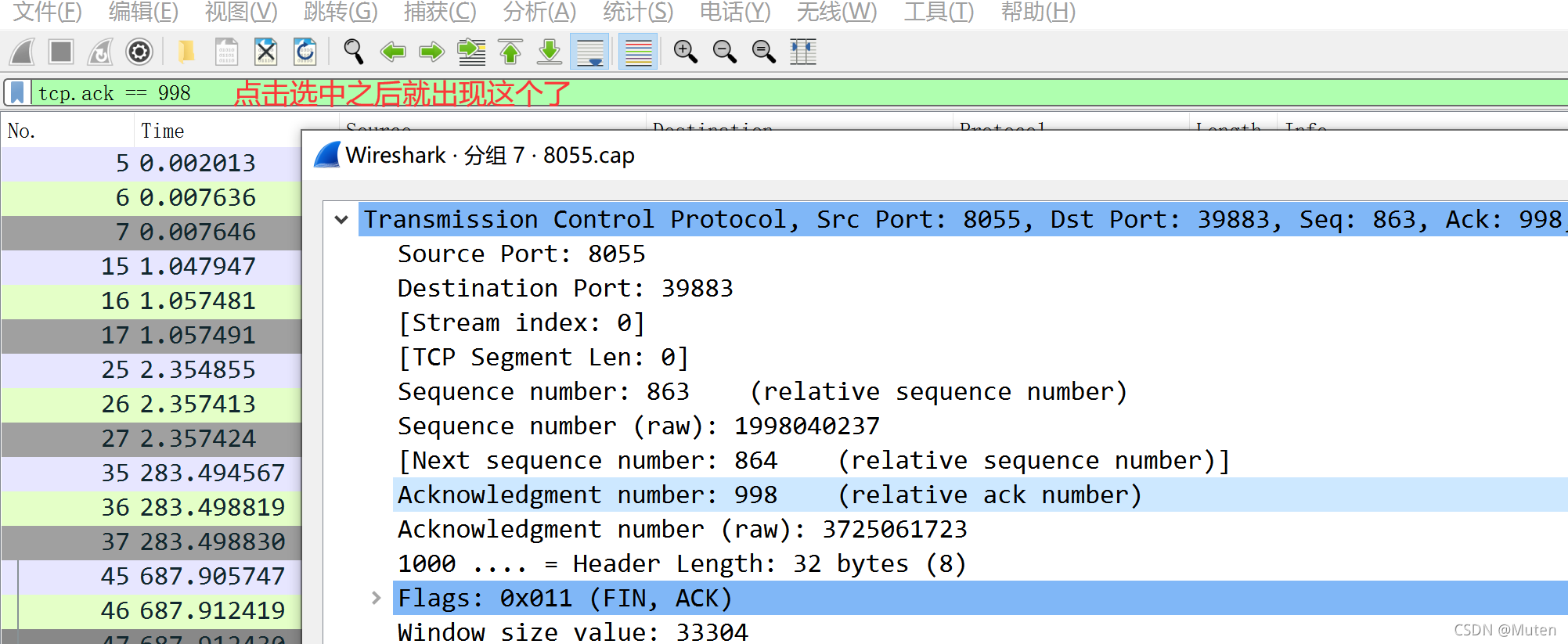Select the Destination Port: 39883 field
This screenshot has width=1568, height=644.
tap(980, 289)
